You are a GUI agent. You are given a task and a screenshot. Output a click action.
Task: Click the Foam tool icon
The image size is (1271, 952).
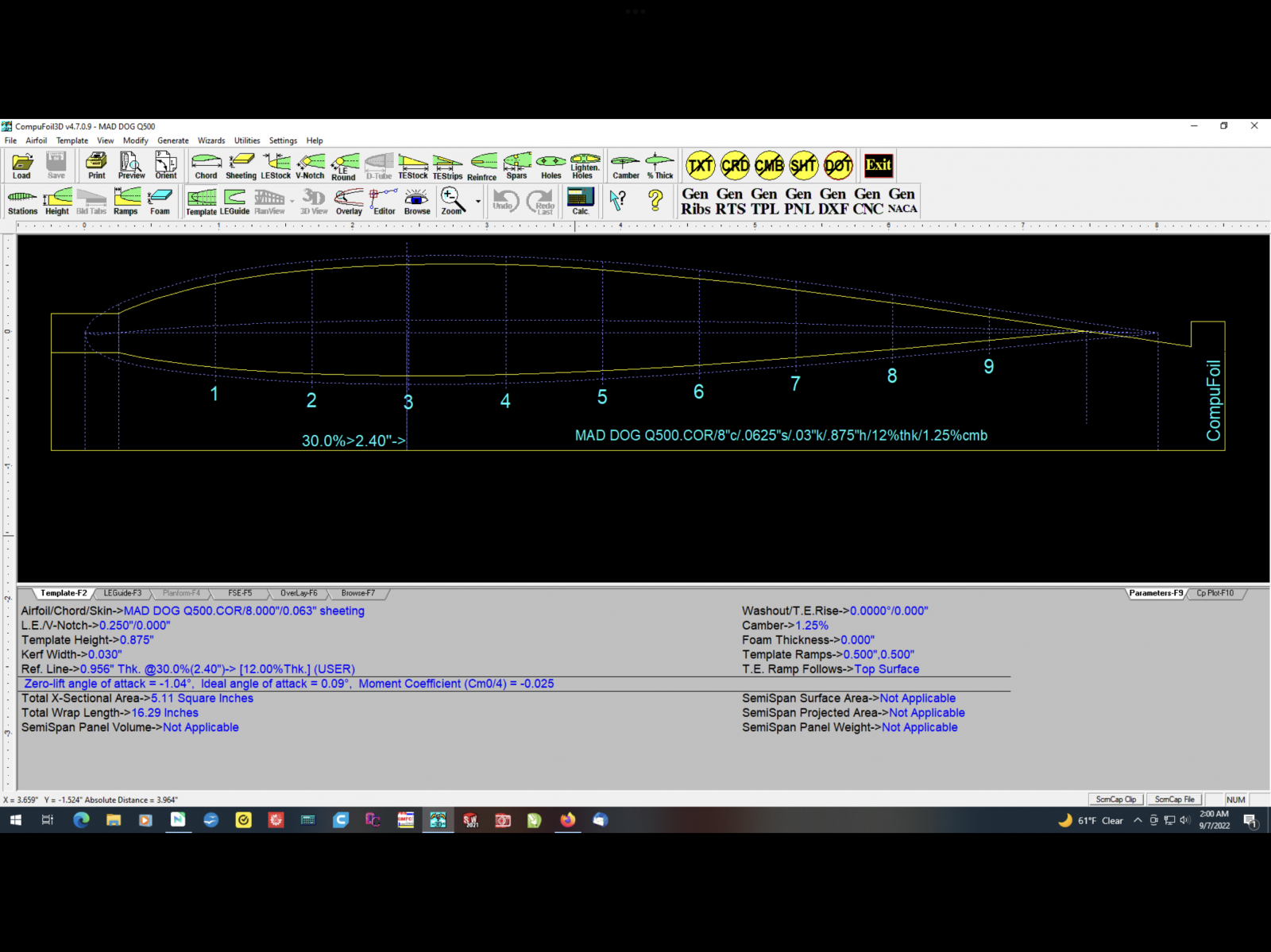pos(160,202)
